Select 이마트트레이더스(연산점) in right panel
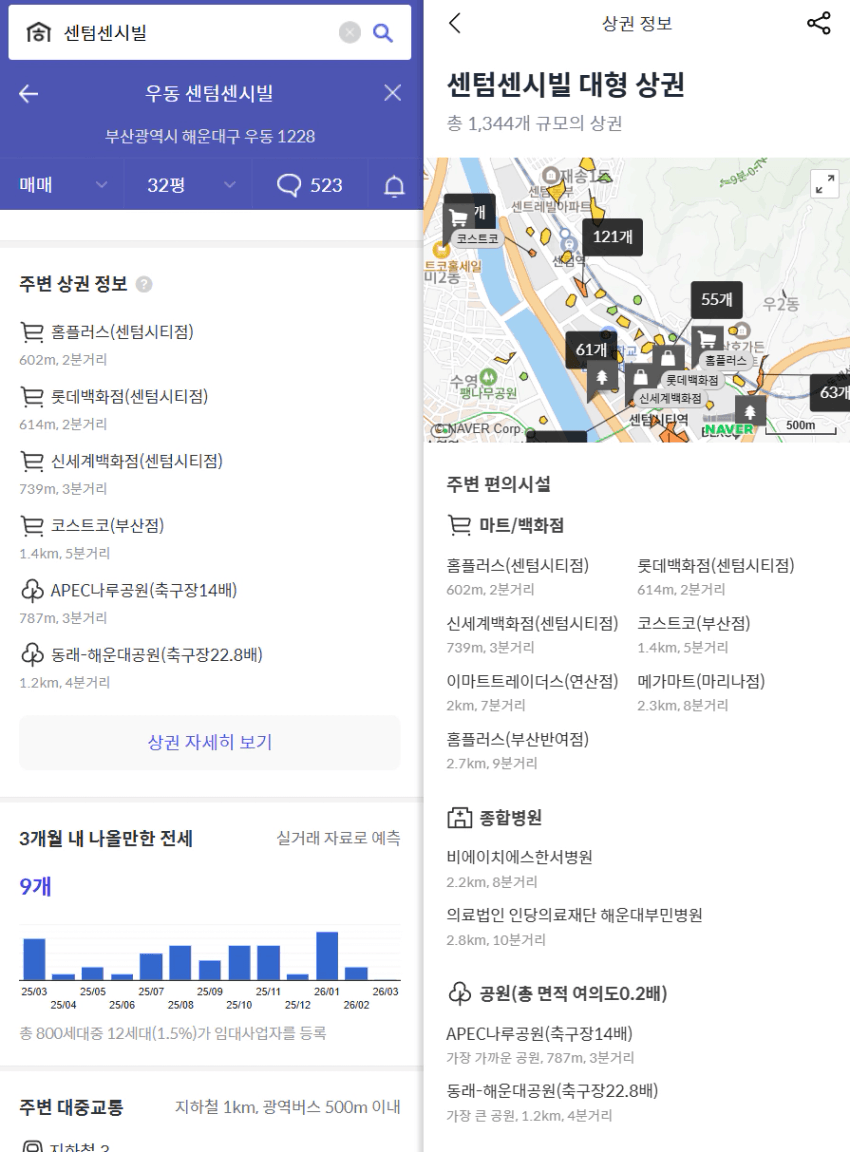 click(533, 681)
